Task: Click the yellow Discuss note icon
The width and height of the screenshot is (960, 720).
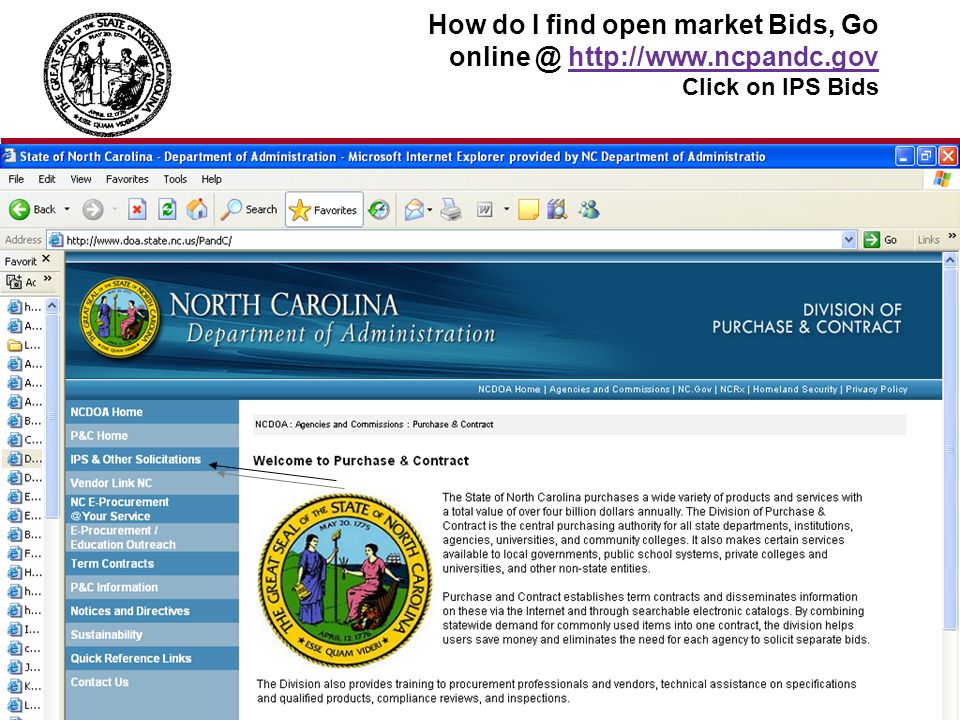Action: pyautogui.click(x=528, y=210)
